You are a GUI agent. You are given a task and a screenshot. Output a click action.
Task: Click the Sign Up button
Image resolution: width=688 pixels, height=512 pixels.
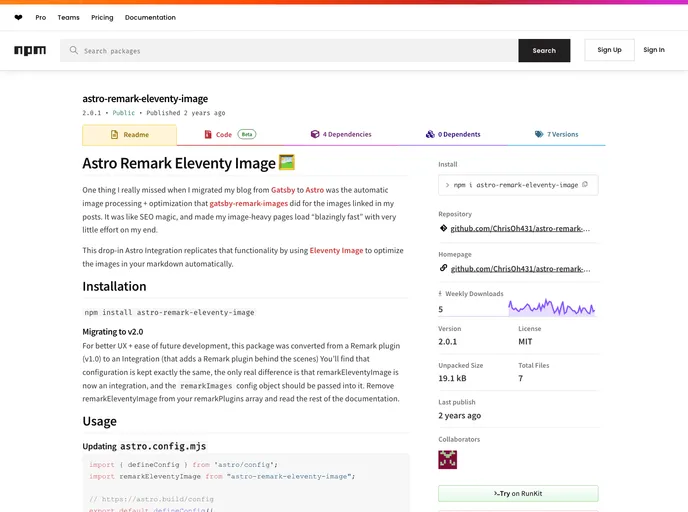click(x=609, y=50)
